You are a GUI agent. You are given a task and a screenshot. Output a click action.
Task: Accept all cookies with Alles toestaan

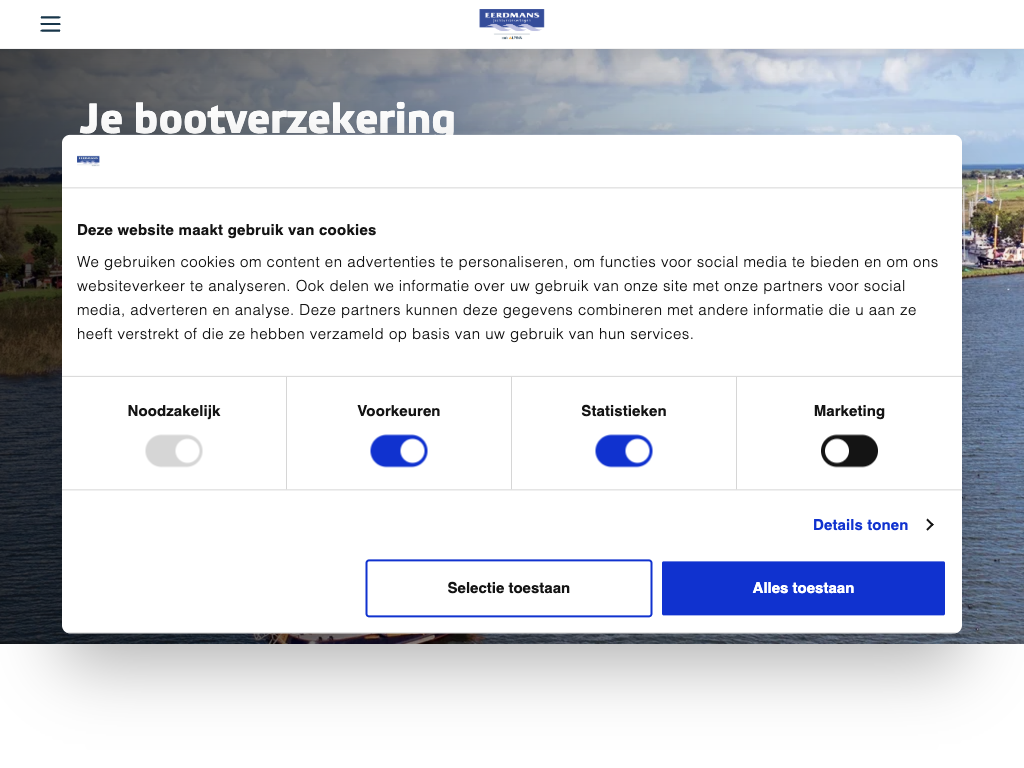(803, 588)
